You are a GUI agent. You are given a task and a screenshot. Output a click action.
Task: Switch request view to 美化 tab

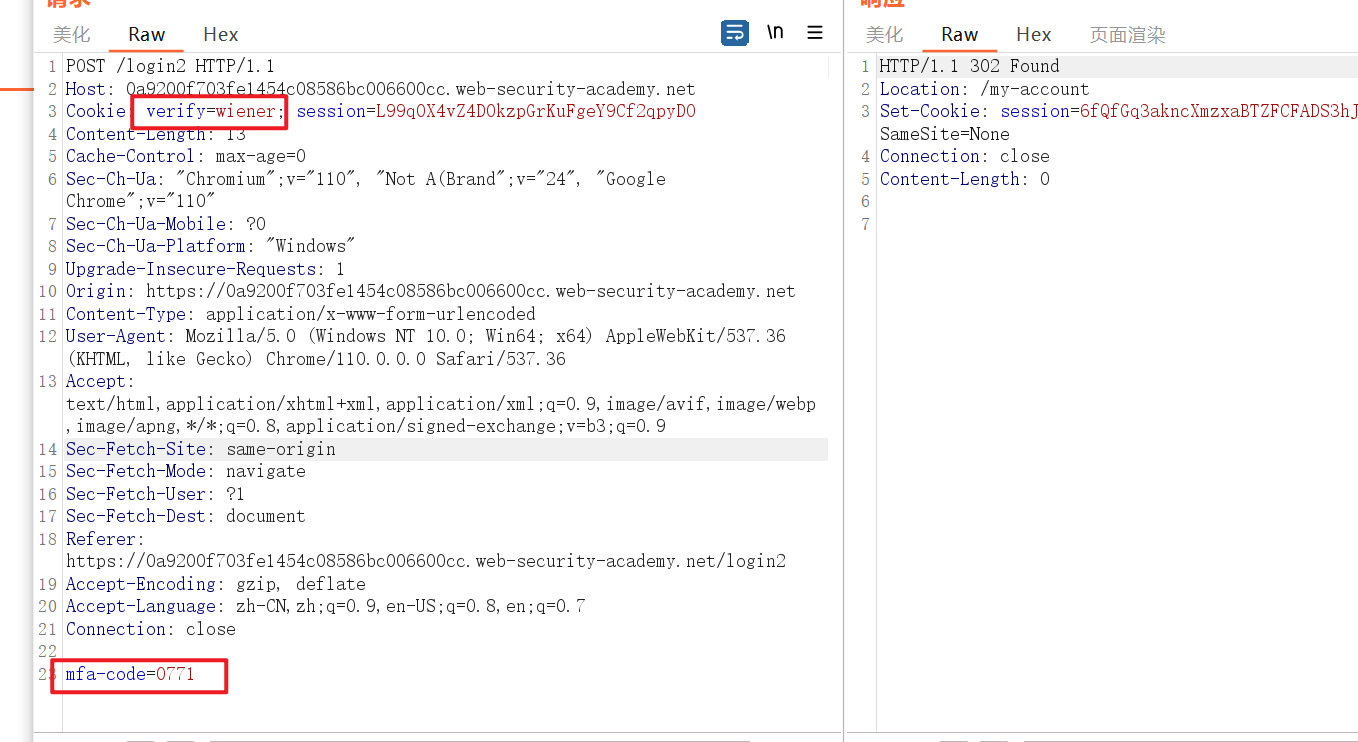(x=72, y=35)
